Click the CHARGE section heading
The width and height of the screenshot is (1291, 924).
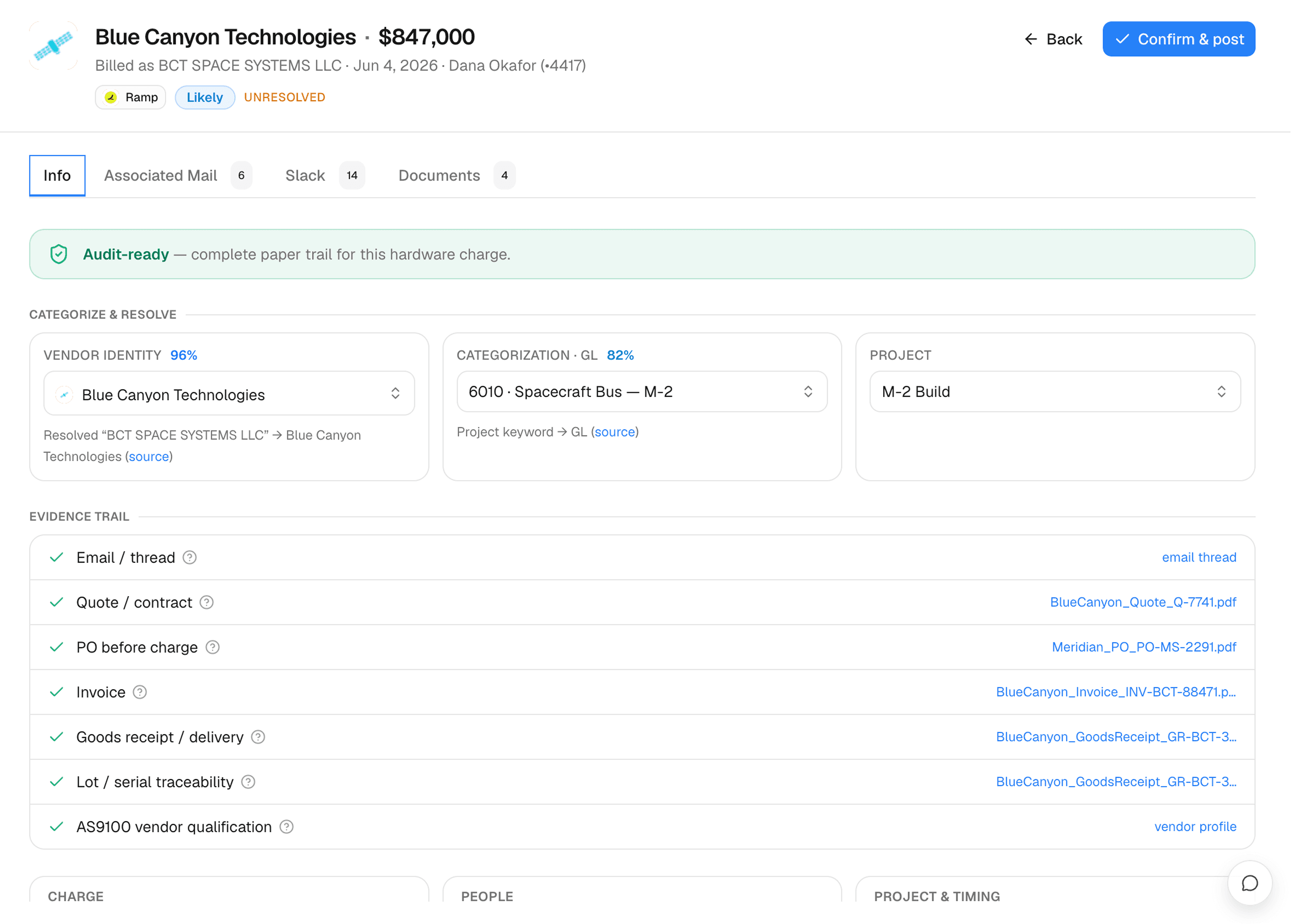pyautogui.click(x=76, y=897)
